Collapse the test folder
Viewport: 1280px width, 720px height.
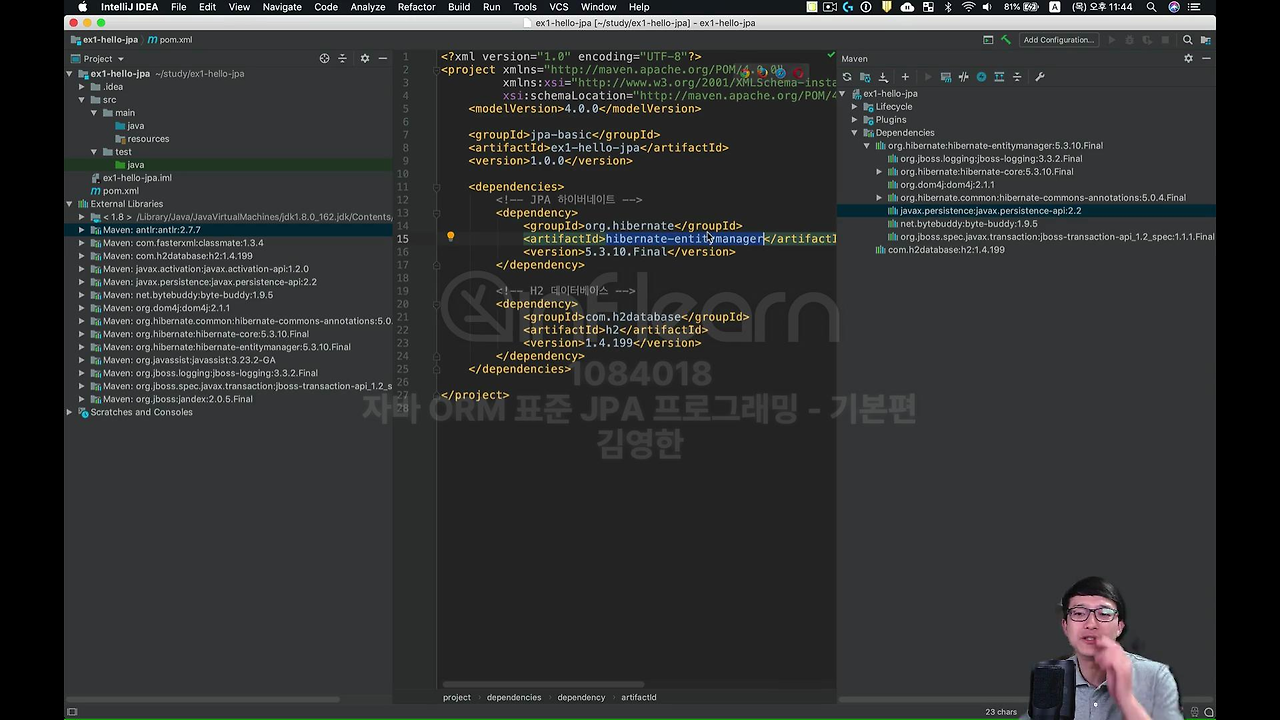94,152
